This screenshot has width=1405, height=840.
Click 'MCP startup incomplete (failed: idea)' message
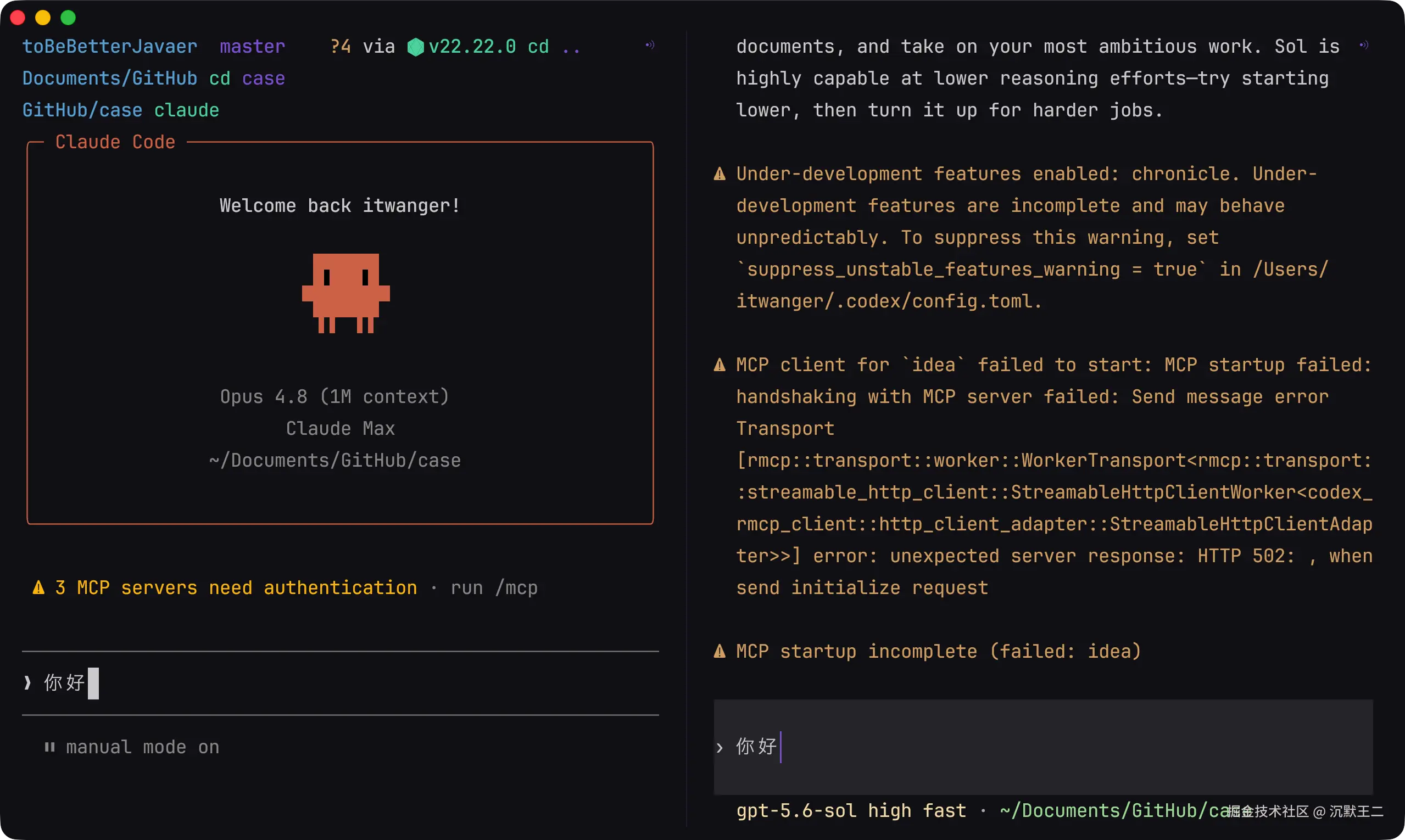pos(939,651)
